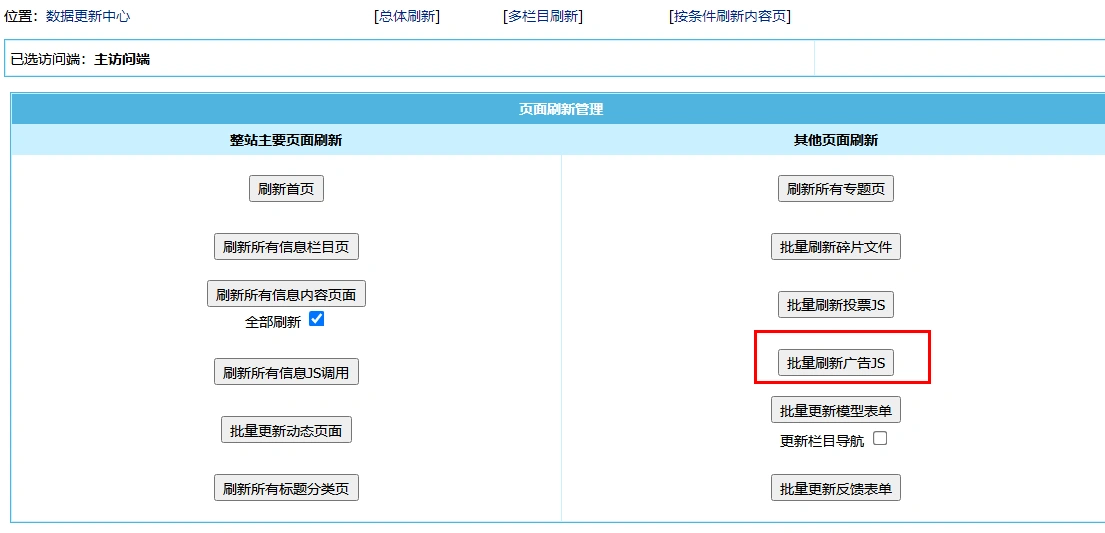Click 刷新所有标题分类页 button
Screen dimensions: 1105x533
coord(286,488)
